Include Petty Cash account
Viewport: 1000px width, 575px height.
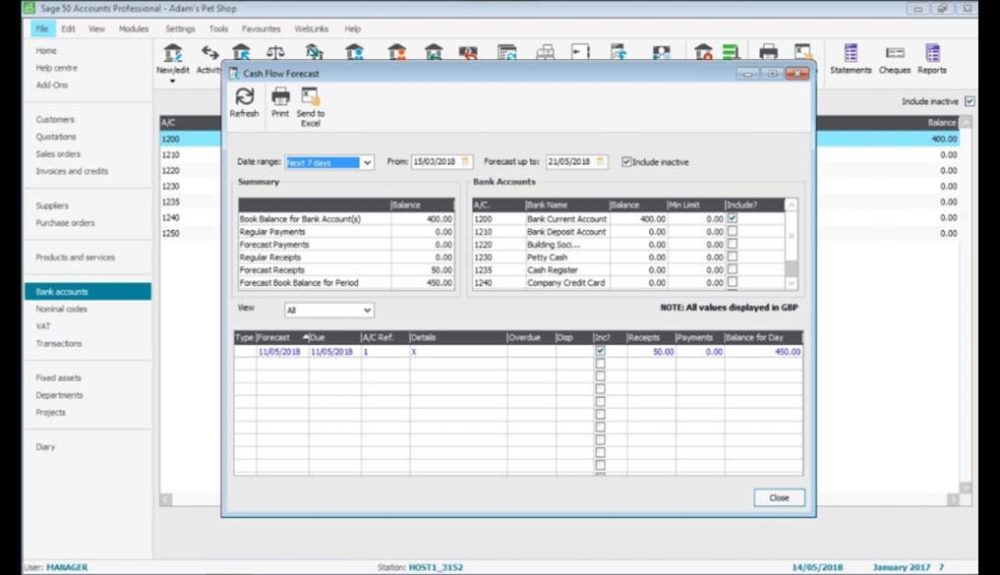click(x=732, y=256)
